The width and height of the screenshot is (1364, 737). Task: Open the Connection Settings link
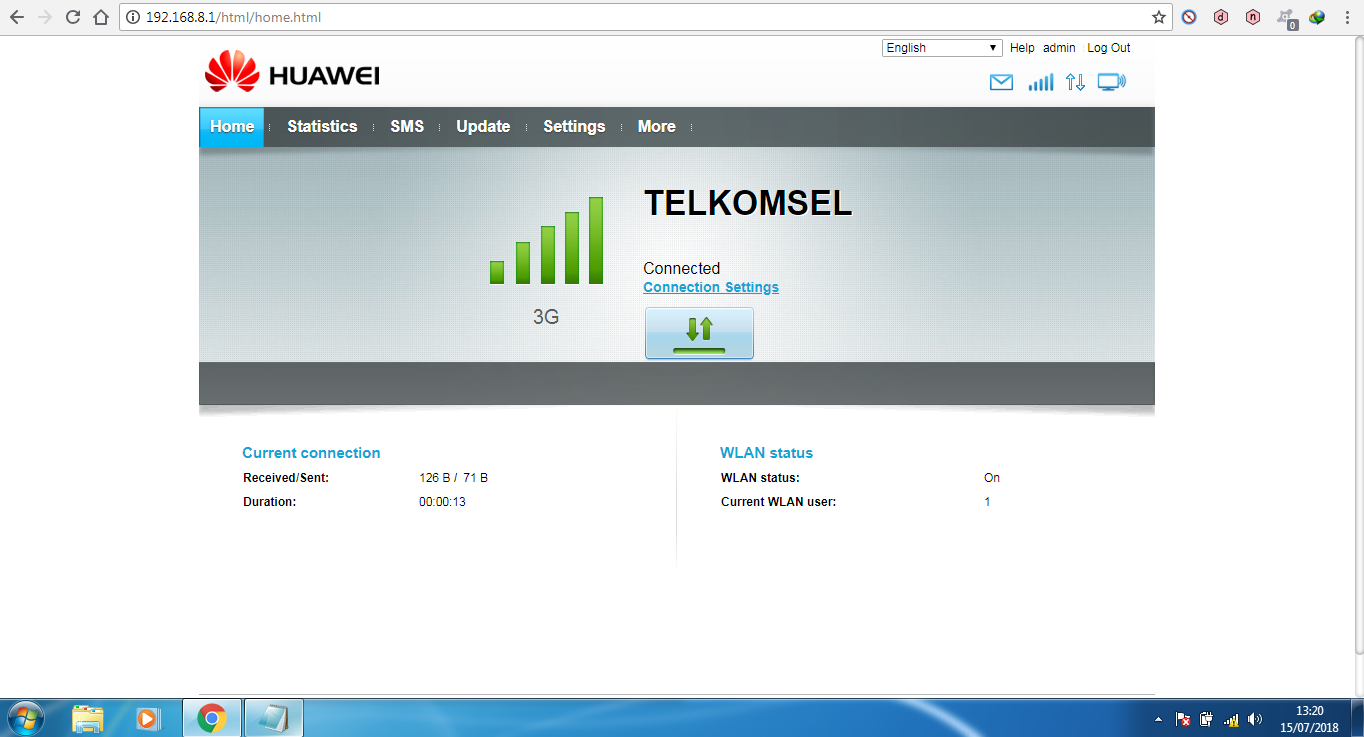(x=711, y=287)
